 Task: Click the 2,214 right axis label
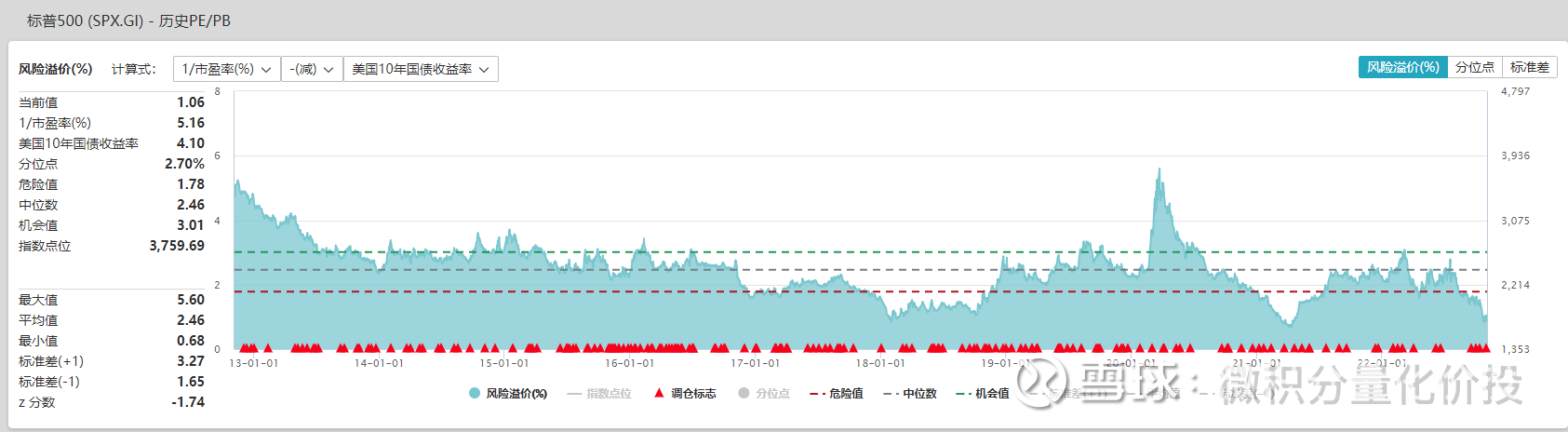click(x=1515, y=285)
